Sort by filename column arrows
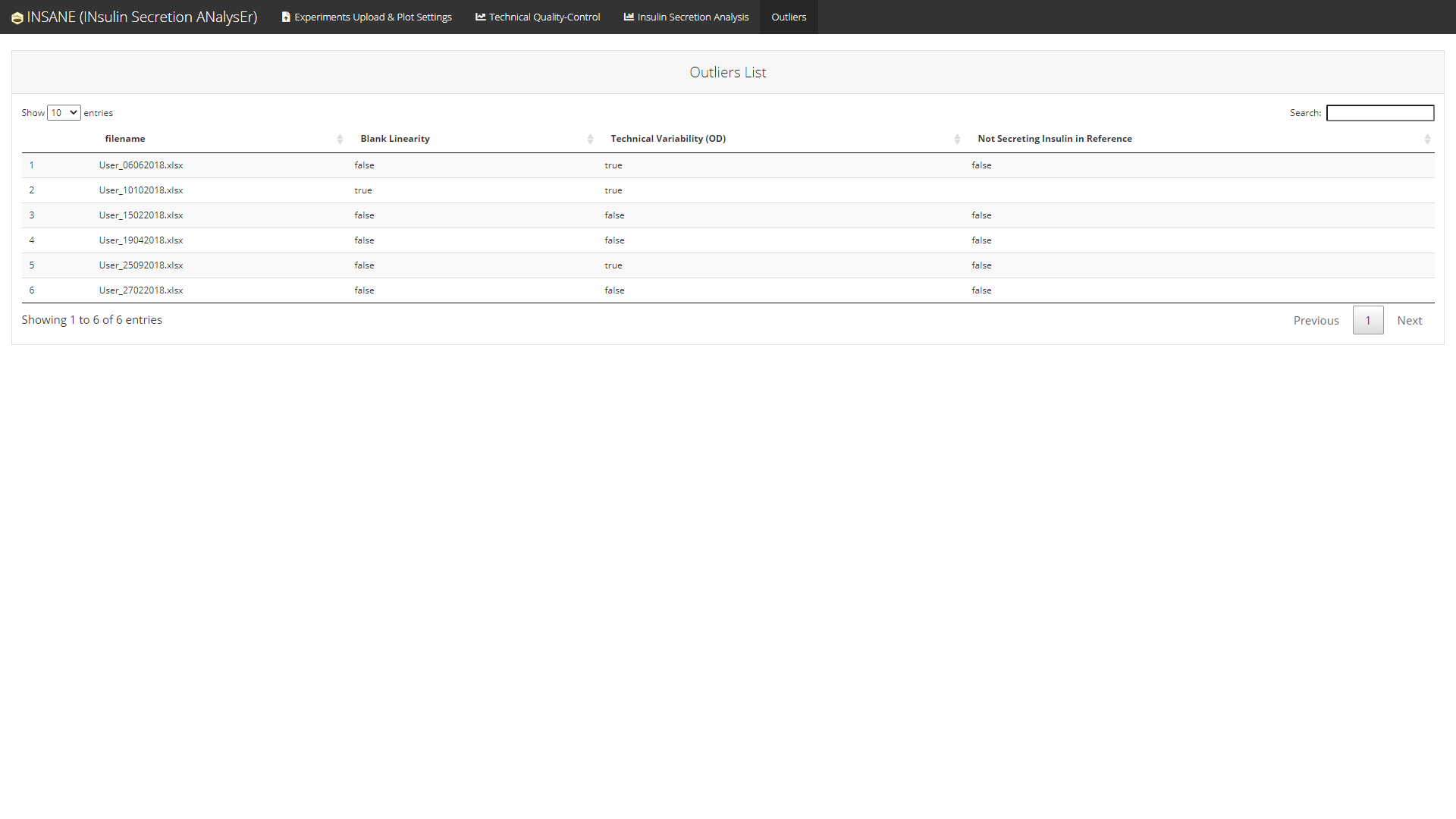The width and height of the screenshot is (1456, 819). click(x=340, y=139)
